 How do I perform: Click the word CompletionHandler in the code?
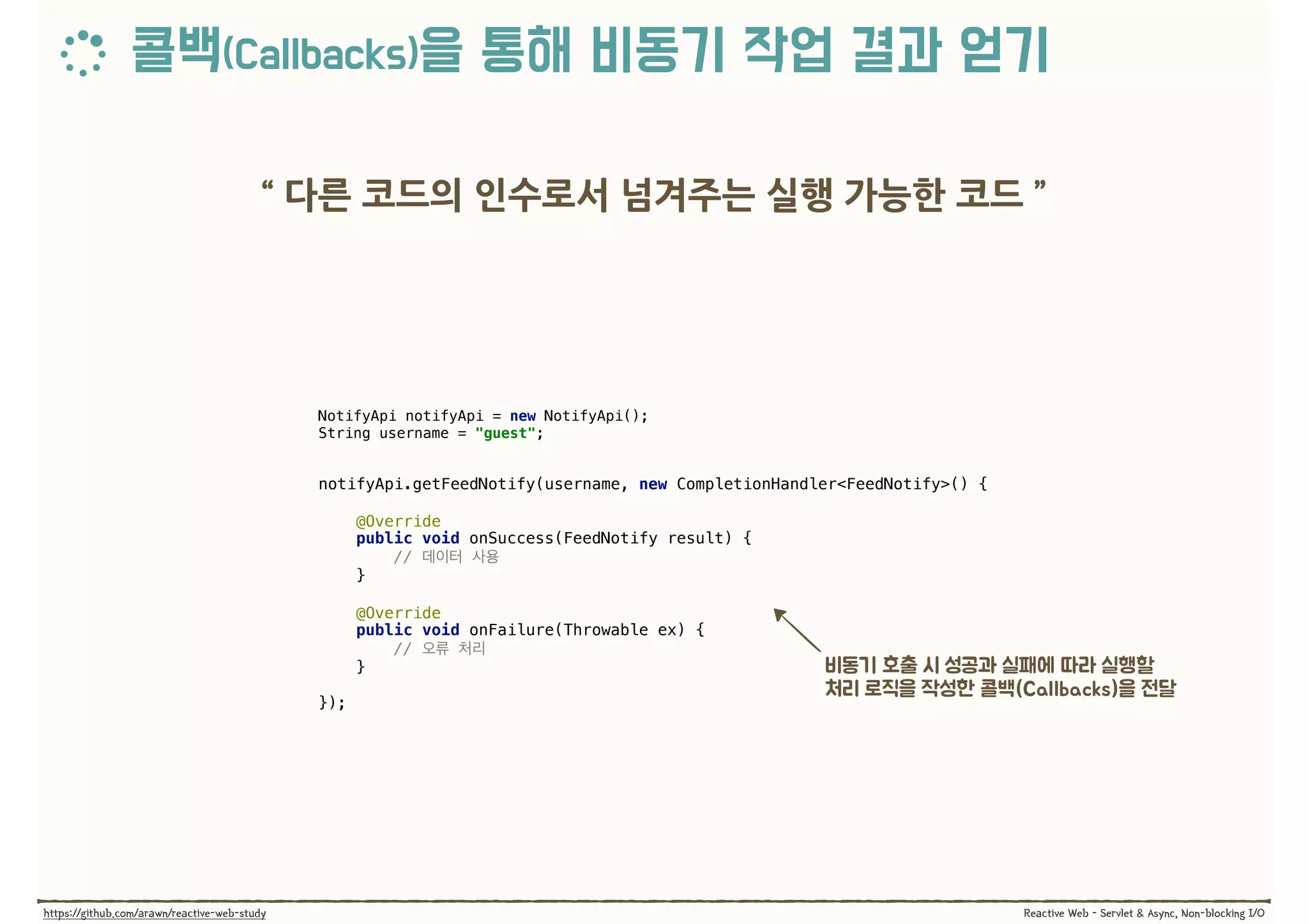[x=756, y=484]
